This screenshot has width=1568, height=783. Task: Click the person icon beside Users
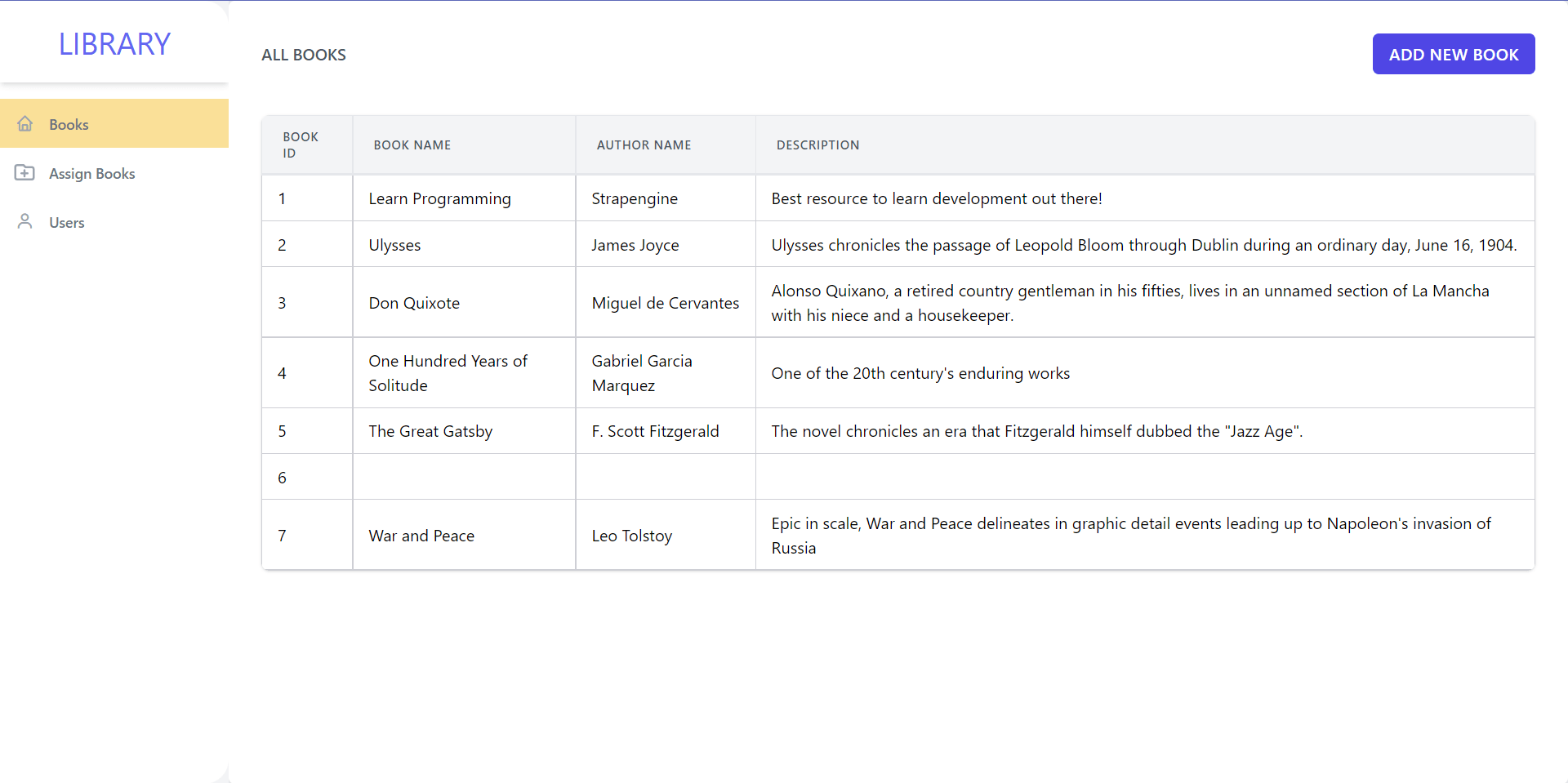coord(25,222)
